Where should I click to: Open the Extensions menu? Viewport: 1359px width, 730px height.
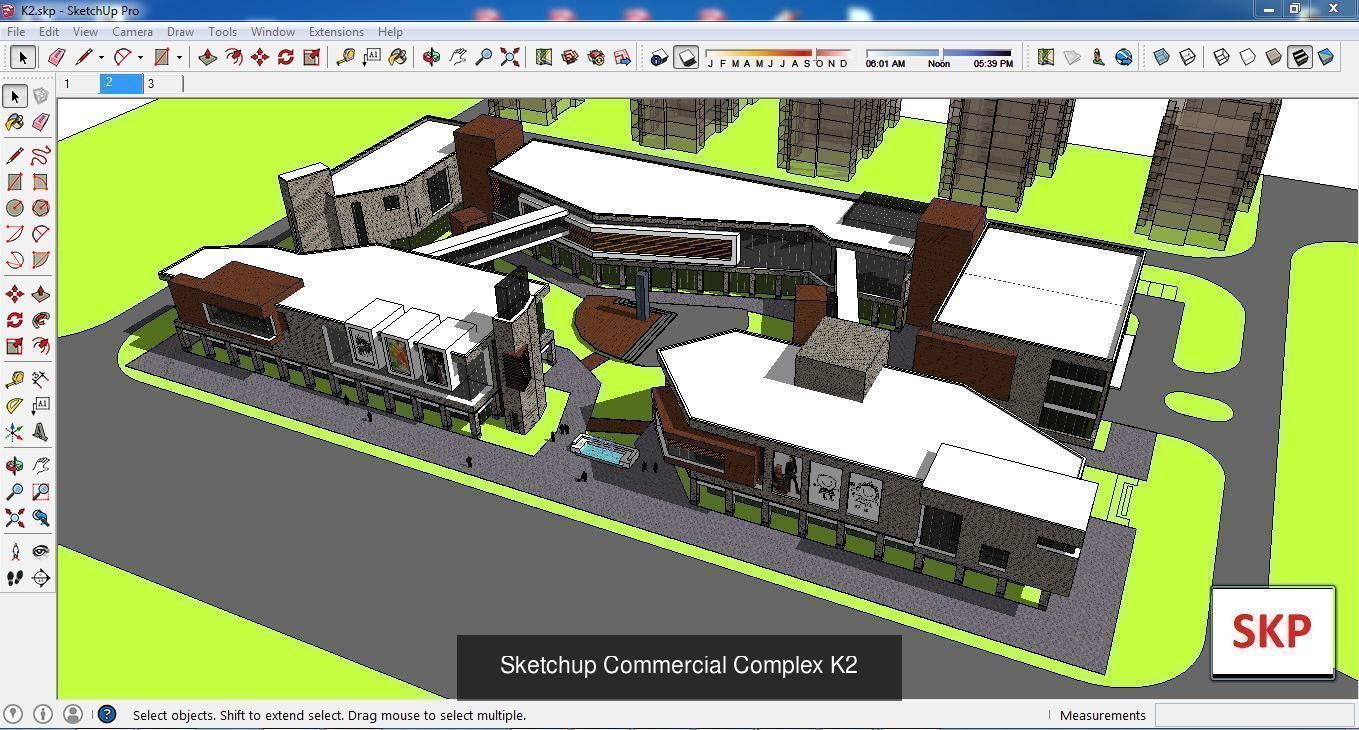(336, 32)
